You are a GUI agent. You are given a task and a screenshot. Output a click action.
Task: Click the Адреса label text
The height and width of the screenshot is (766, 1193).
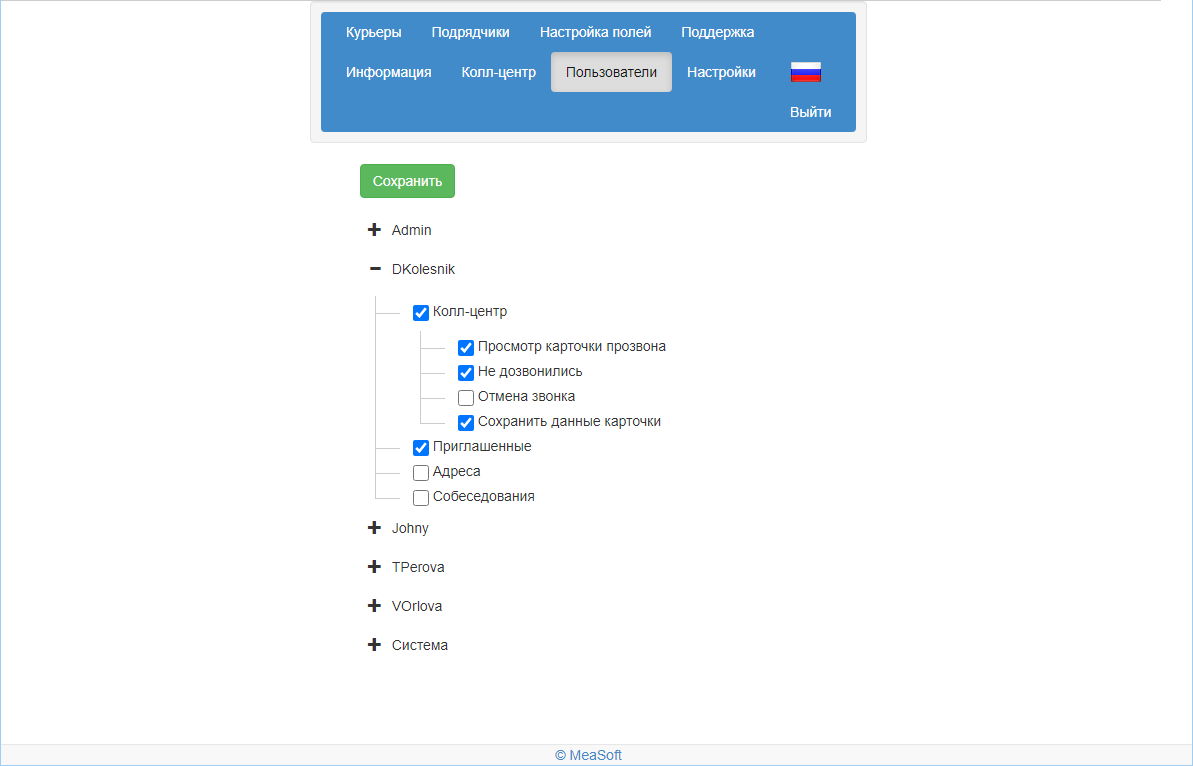[457, 472]
